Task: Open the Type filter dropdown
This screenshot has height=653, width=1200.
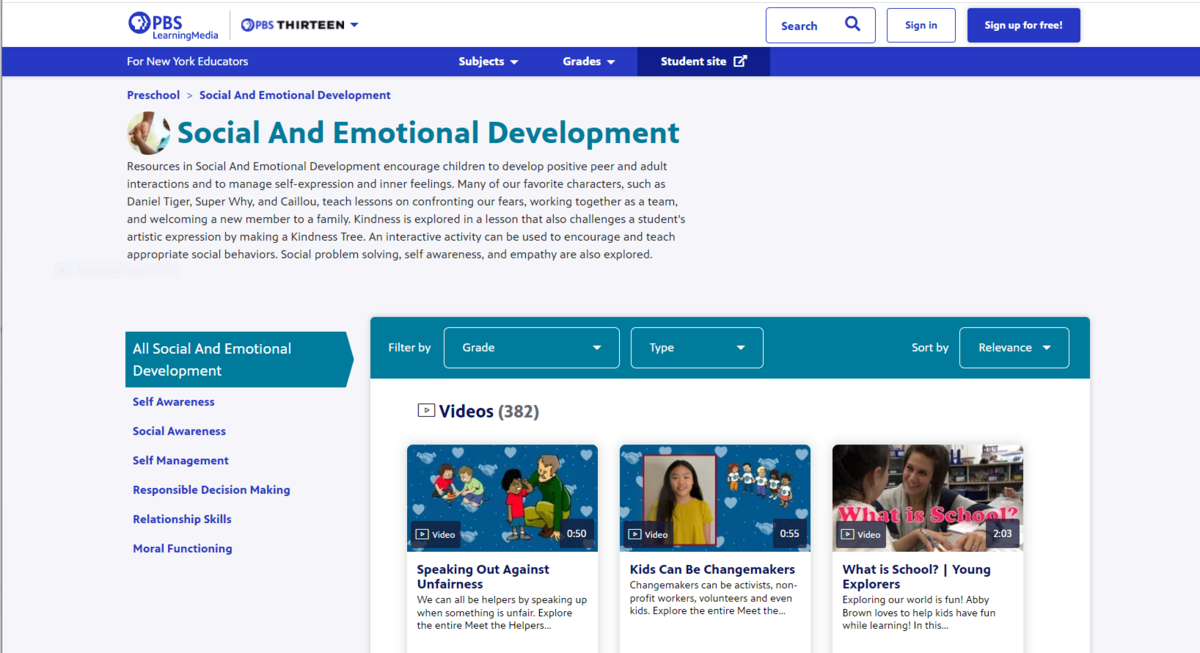Action: coord(696,347)
